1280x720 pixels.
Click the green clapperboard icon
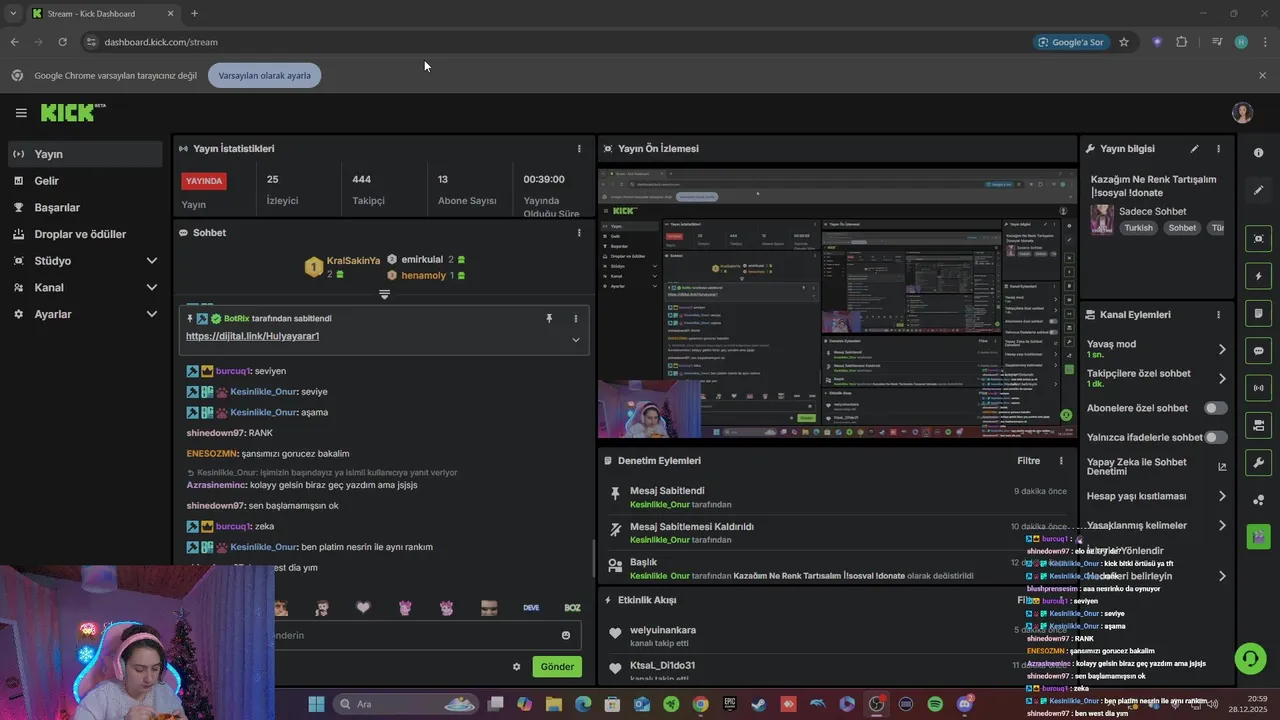point(1259,537)
